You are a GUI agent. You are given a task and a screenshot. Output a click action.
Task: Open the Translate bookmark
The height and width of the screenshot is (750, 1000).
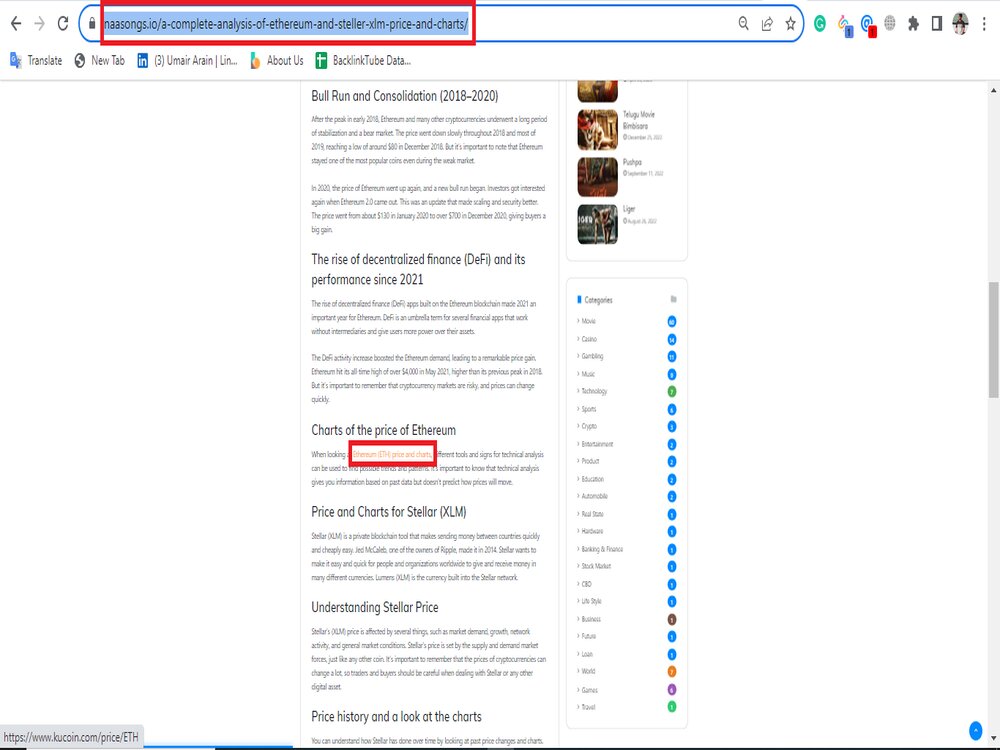click(36, 61)
